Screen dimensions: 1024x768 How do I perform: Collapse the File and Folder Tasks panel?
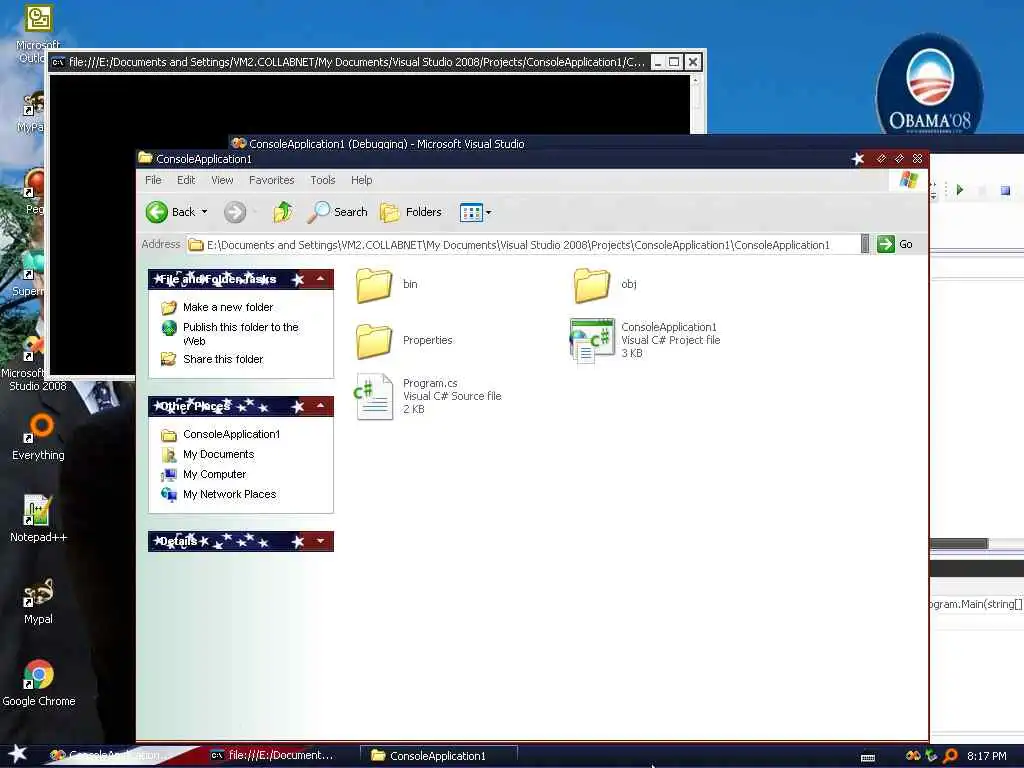coord(321,279)
